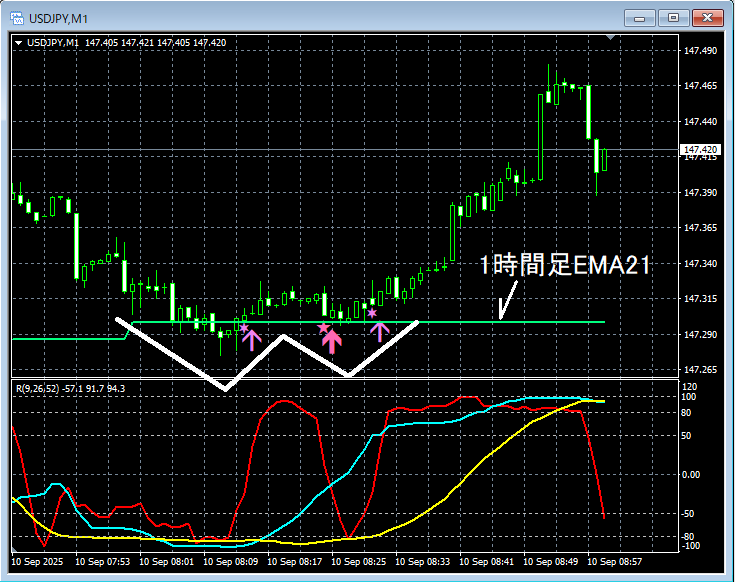Click the 10 Sep 08:41 time label
The width and height of the screenshot is (736, 582).
(486, 562)
